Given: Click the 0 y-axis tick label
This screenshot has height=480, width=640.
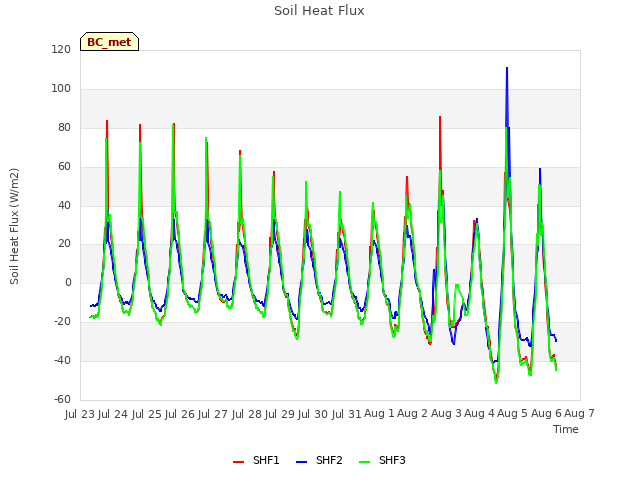Looking at the screenshot, I should [x=68, y=282].
